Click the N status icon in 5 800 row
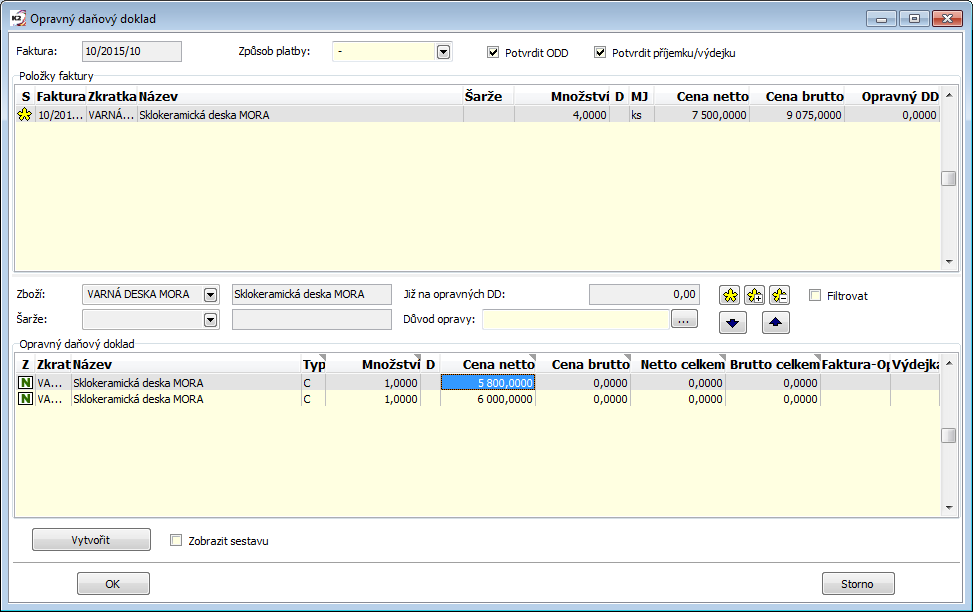Screen dimensions: 973x612 click(x=25, y=383)
